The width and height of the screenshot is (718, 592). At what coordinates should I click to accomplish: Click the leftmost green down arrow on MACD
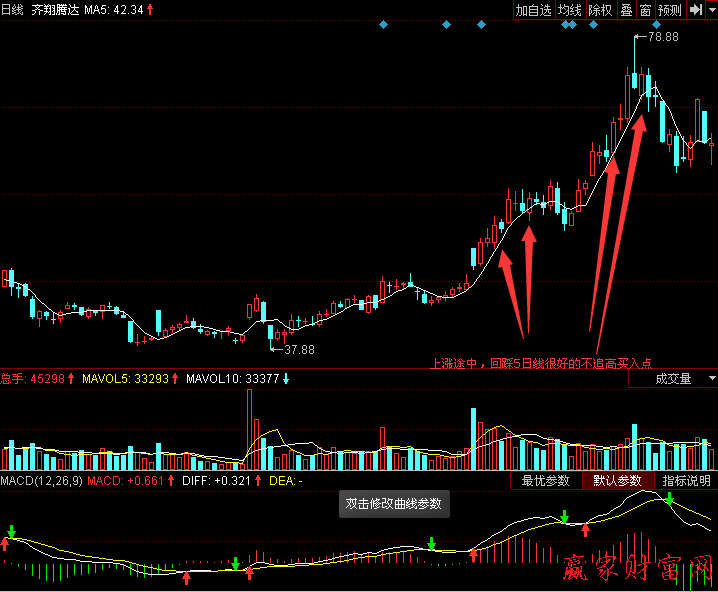point(11,530)
